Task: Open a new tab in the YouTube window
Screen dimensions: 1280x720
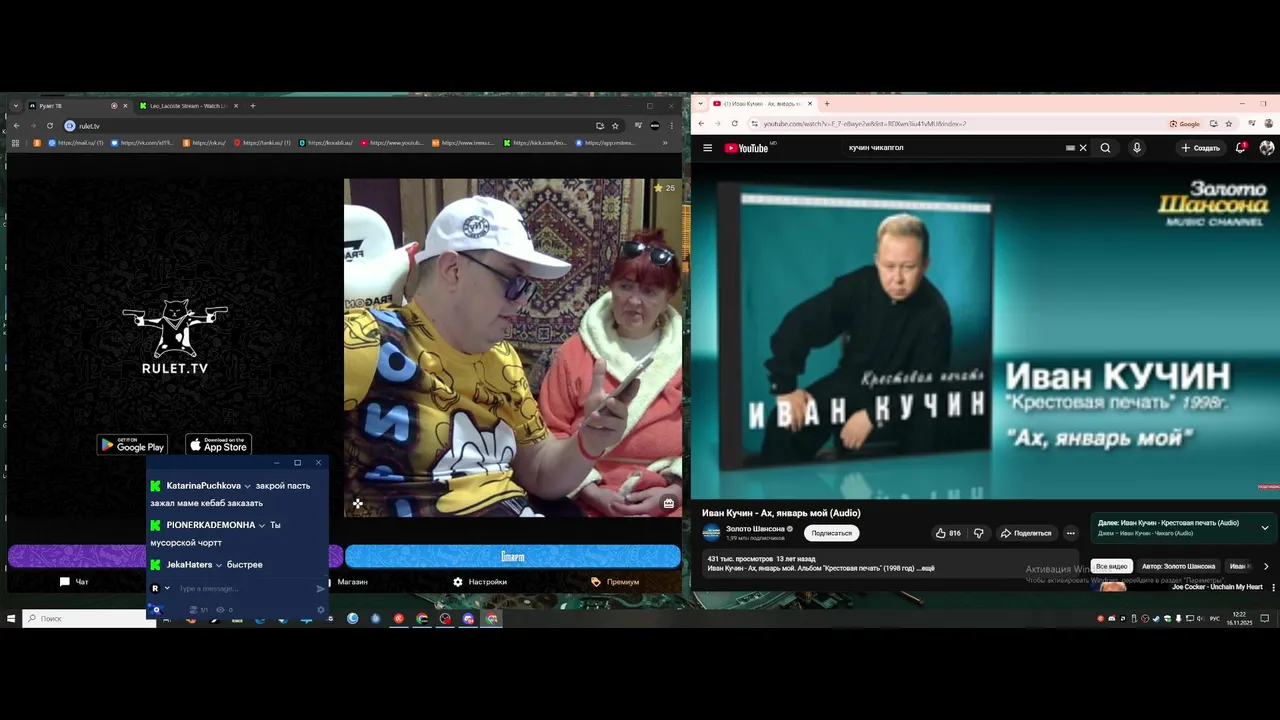Action: pos(826,104)
